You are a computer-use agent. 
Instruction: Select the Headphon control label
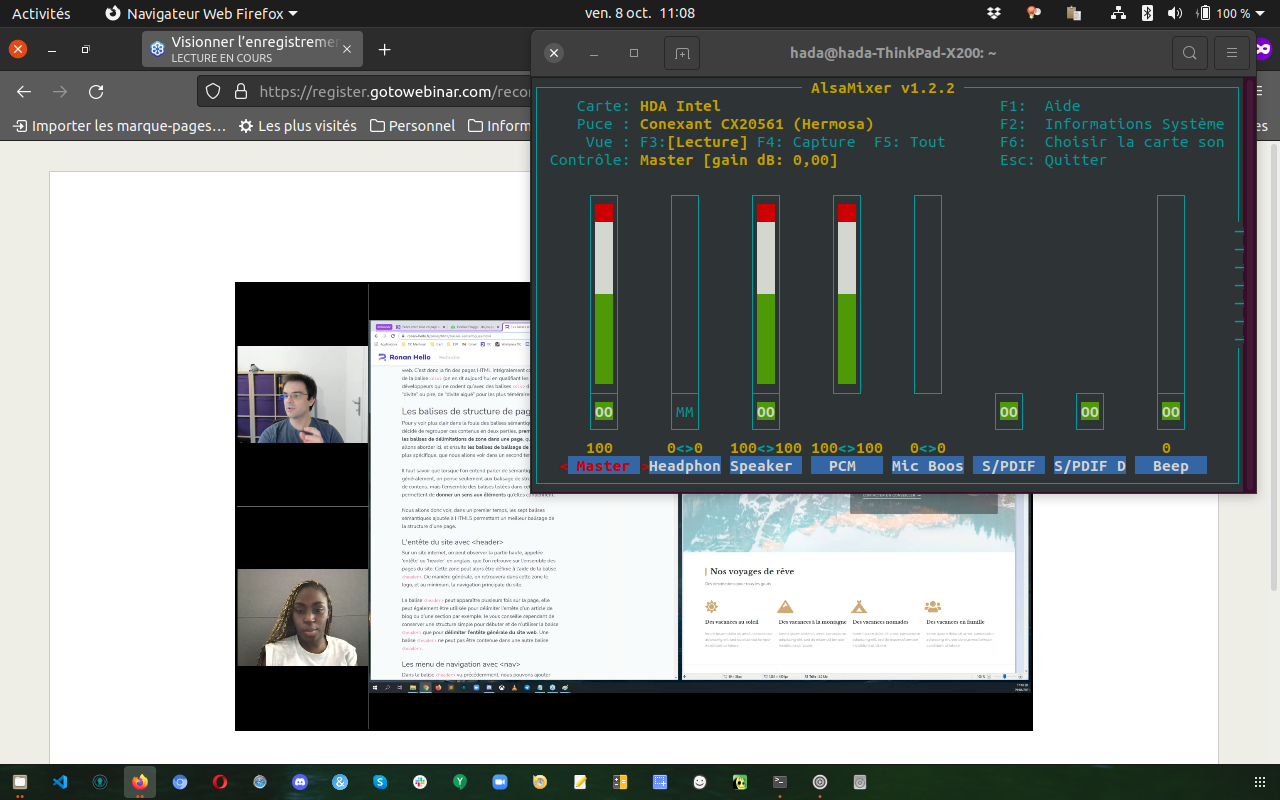684,466
